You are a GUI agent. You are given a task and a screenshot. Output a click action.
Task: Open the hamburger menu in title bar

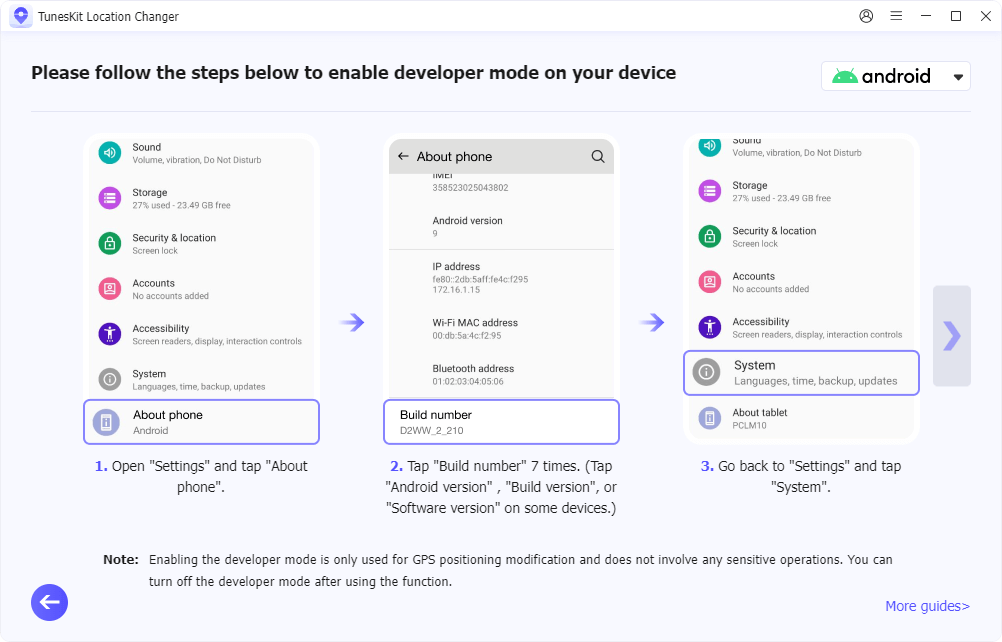(x=896, y=16)
